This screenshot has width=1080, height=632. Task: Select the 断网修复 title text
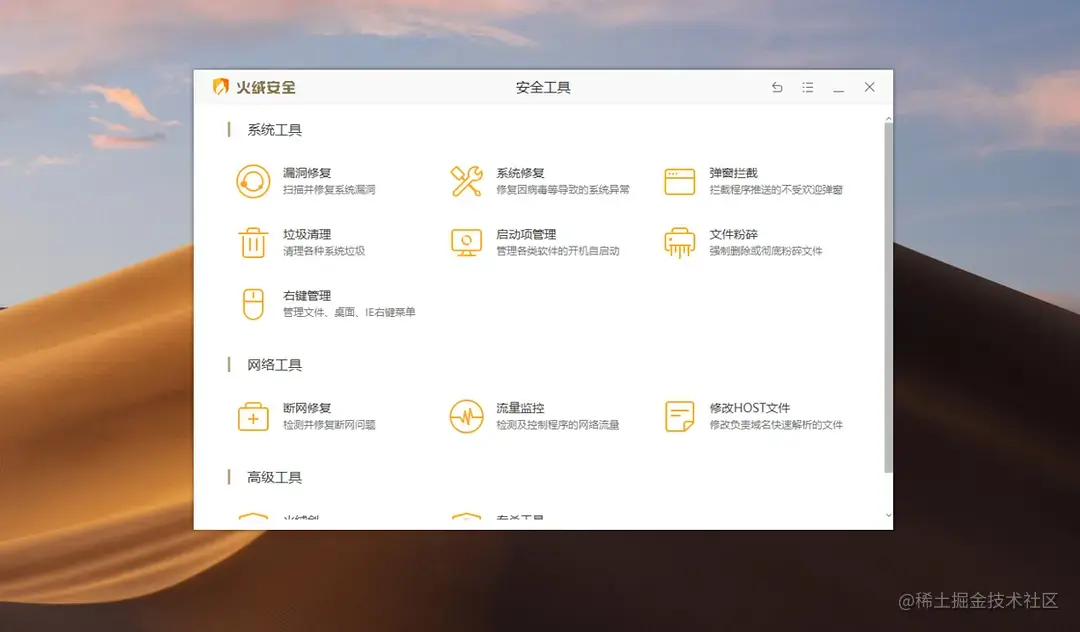pyautogui.click(x=307, y=408)
